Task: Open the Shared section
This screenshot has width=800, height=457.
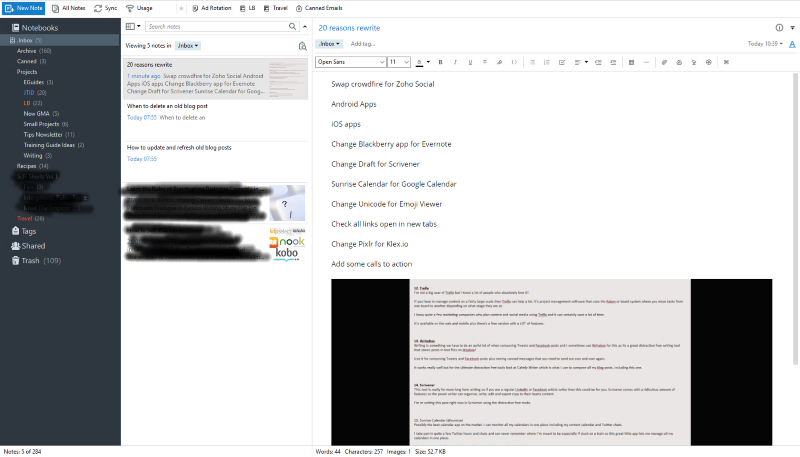Action: point(29,246)
